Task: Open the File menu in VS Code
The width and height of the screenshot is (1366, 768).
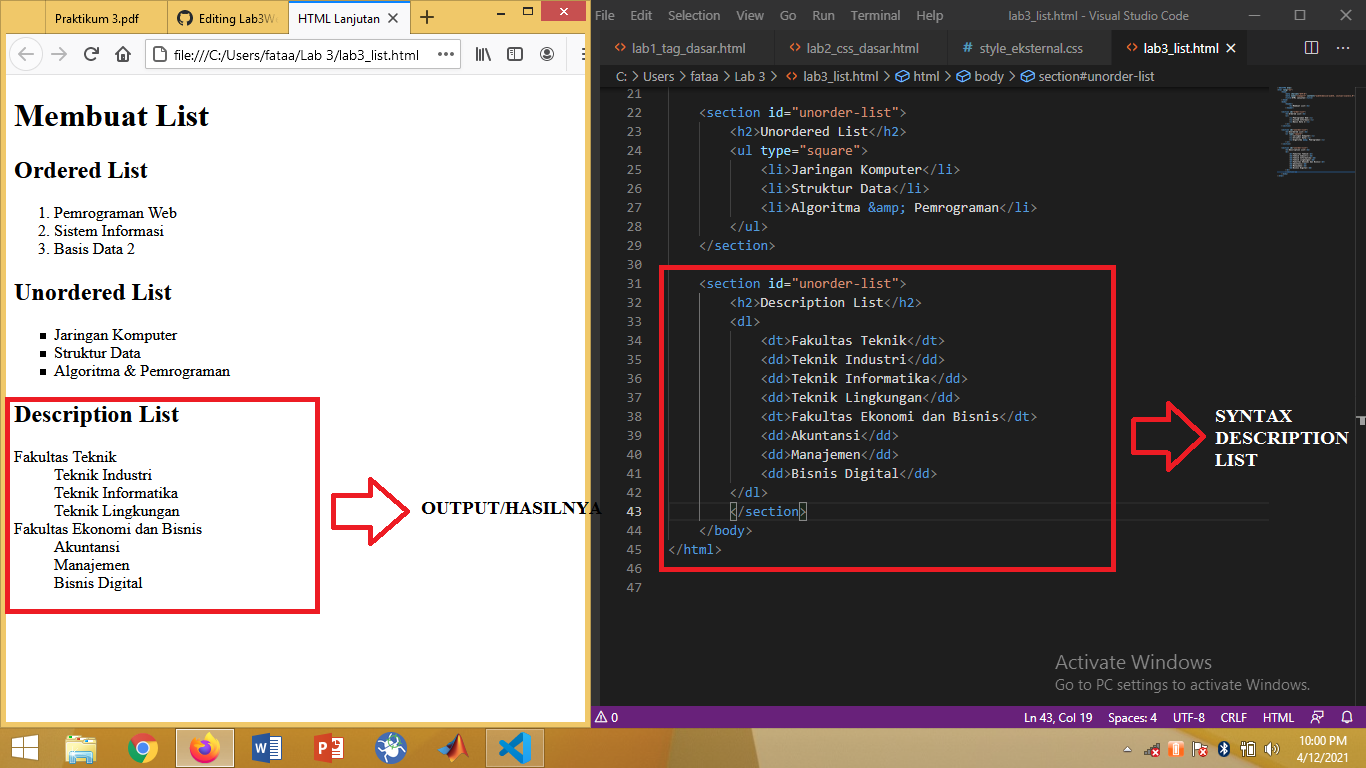Action: 604,15
